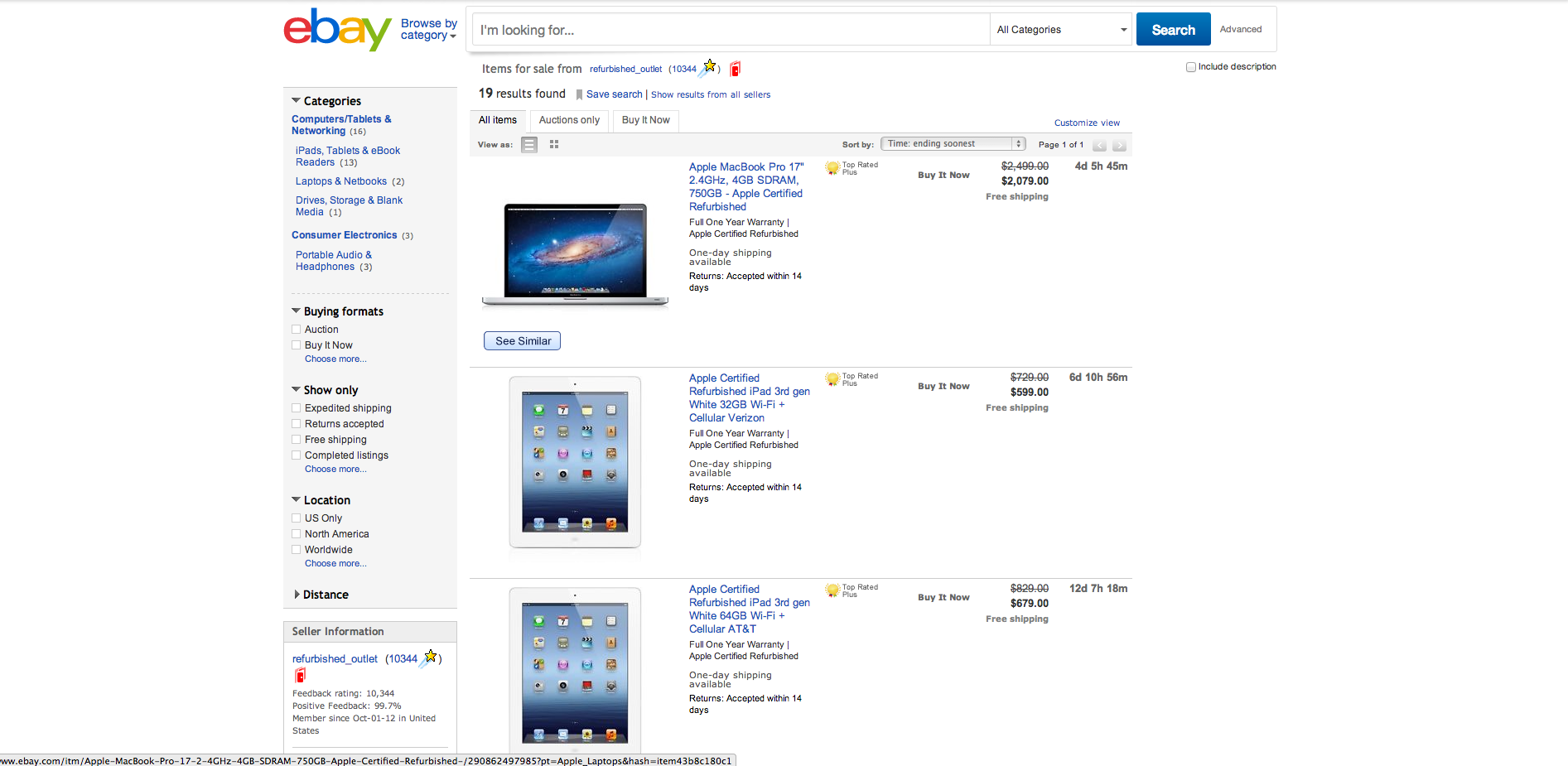The image size is (1568, 766).
Task: Open the Sort by dropdown
Action: [x=953, y=144]
